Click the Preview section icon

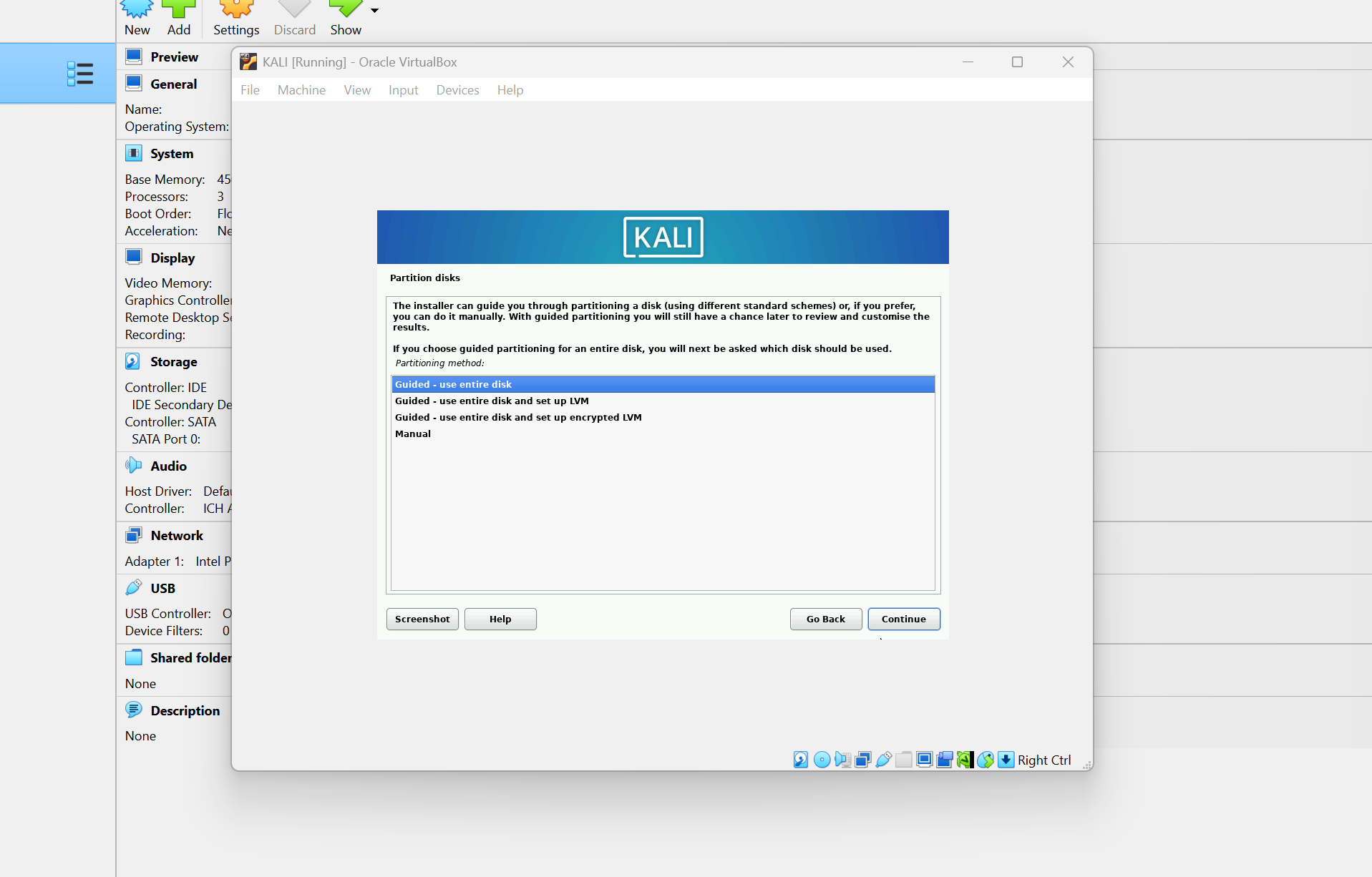point(134,57)
